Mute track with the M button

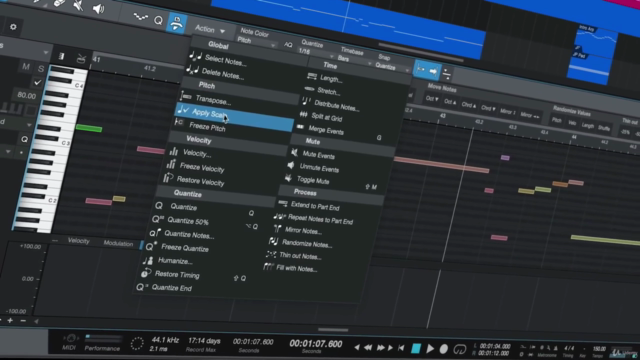click(26, 67)
